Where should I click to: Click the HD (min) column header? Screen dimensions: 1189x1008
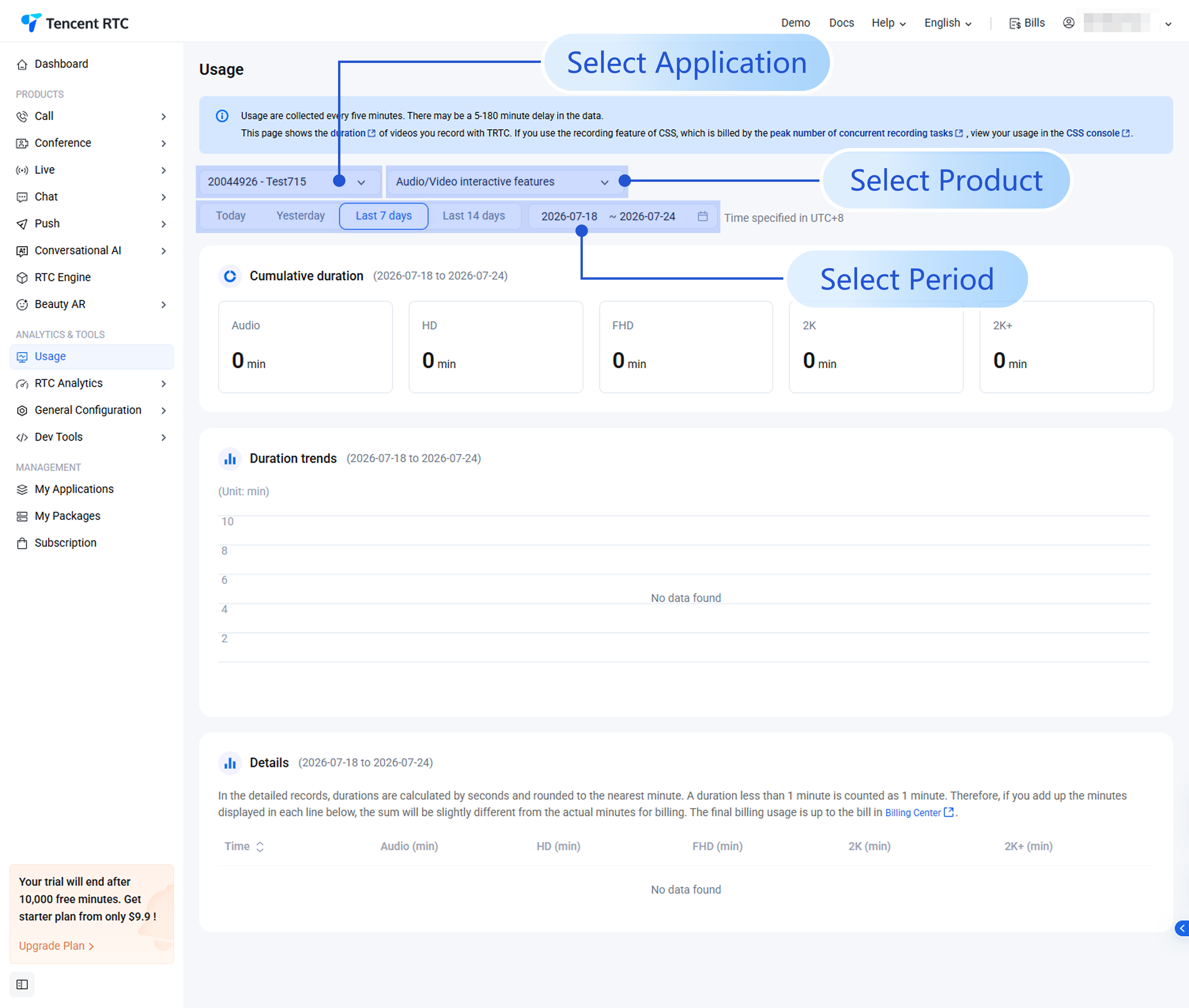(558, 847)
